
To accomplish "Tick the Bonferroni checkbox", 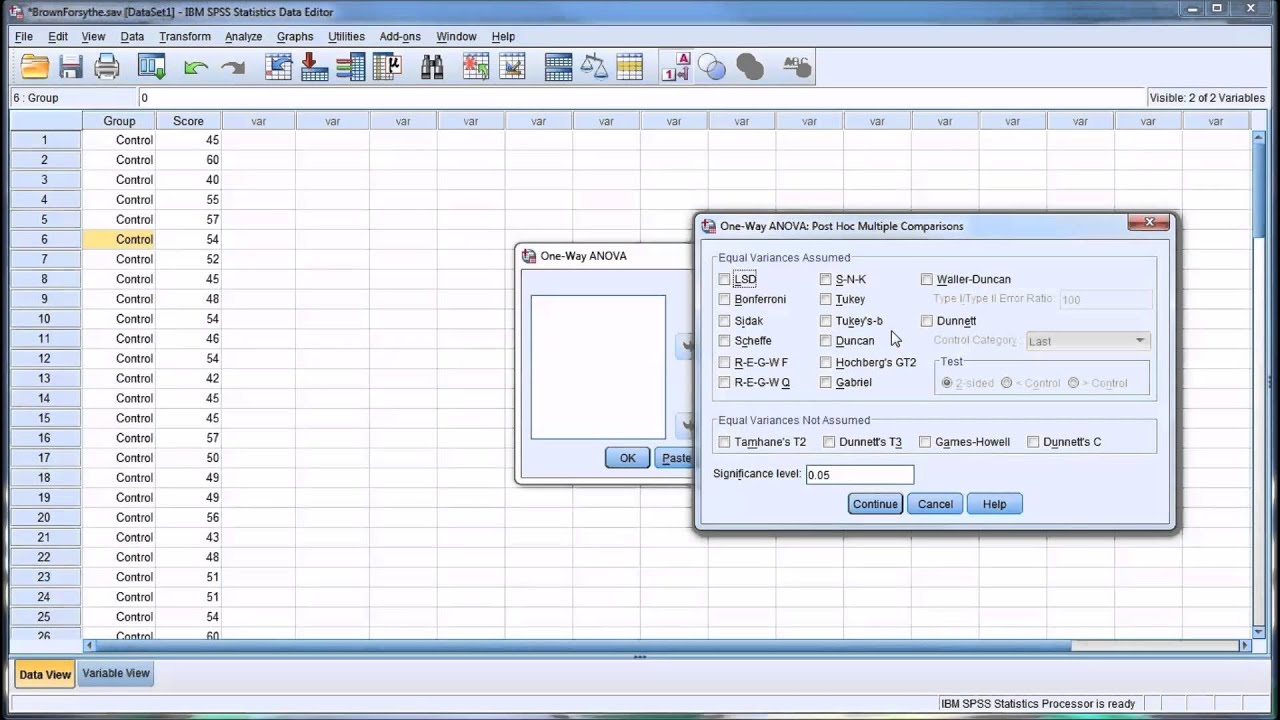I will 724,299.
